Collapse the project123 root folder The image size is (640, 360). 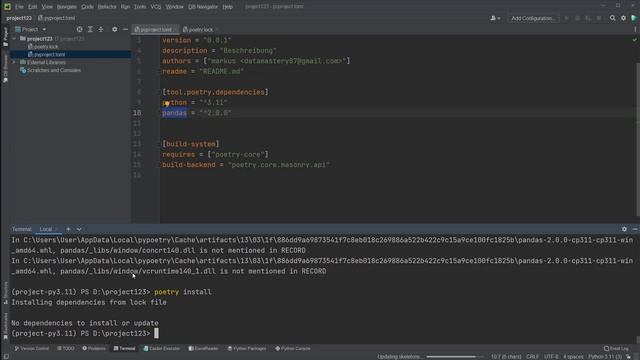(x=14, y=39)
